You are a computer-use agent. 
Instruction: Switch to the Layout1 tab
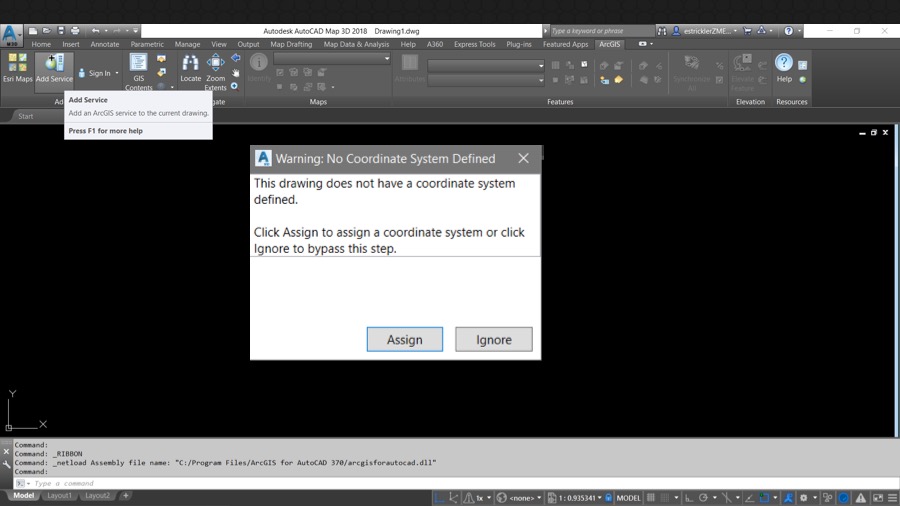[x=59, y=496]
